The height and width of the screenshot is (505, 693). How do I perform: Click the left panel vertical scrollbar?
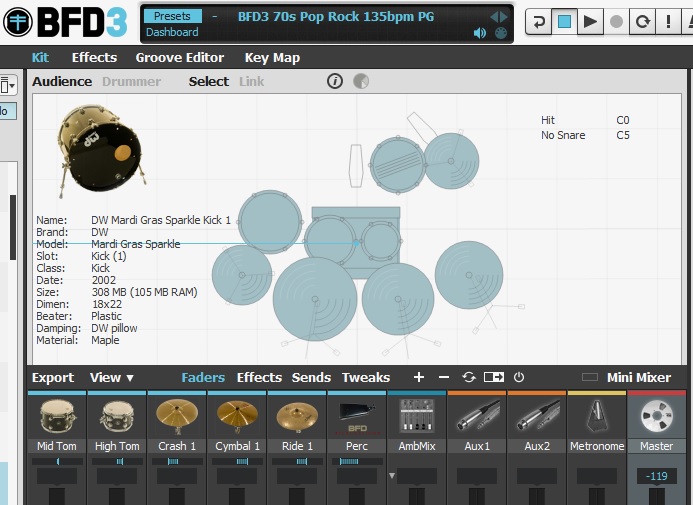(13, 228)
